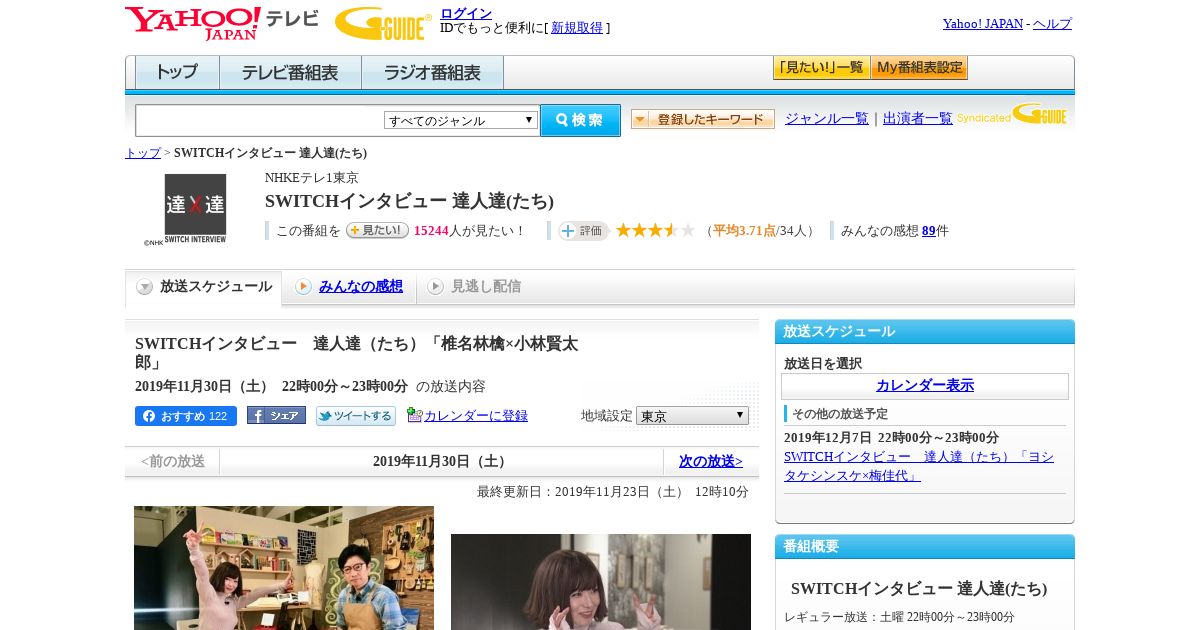1200x630 pixels.
Task: Open the すべてのジャンル genre dropdown
Action: [x=461, y=120]
